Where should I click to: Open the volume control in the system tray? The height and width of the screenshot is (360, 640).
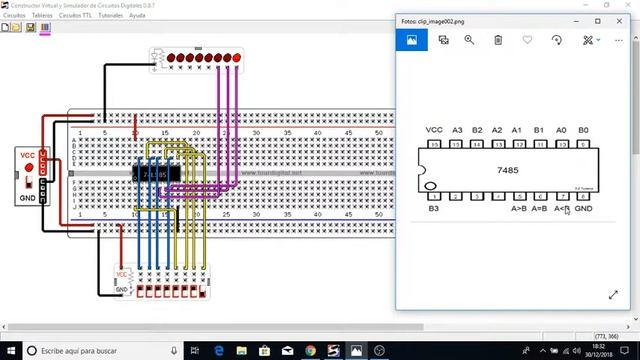(576, 351)
